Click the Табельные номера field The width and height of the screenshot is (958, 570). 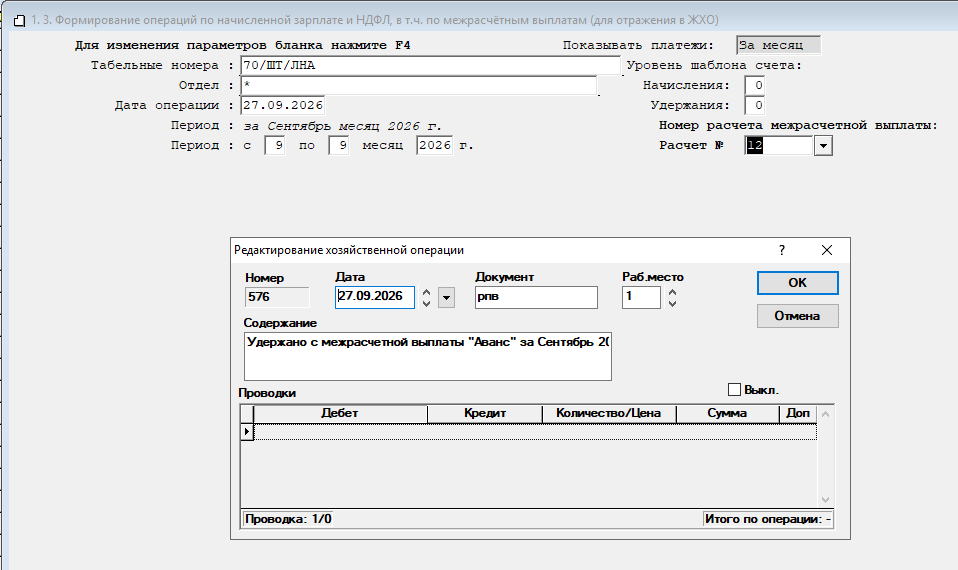[430, 65]
